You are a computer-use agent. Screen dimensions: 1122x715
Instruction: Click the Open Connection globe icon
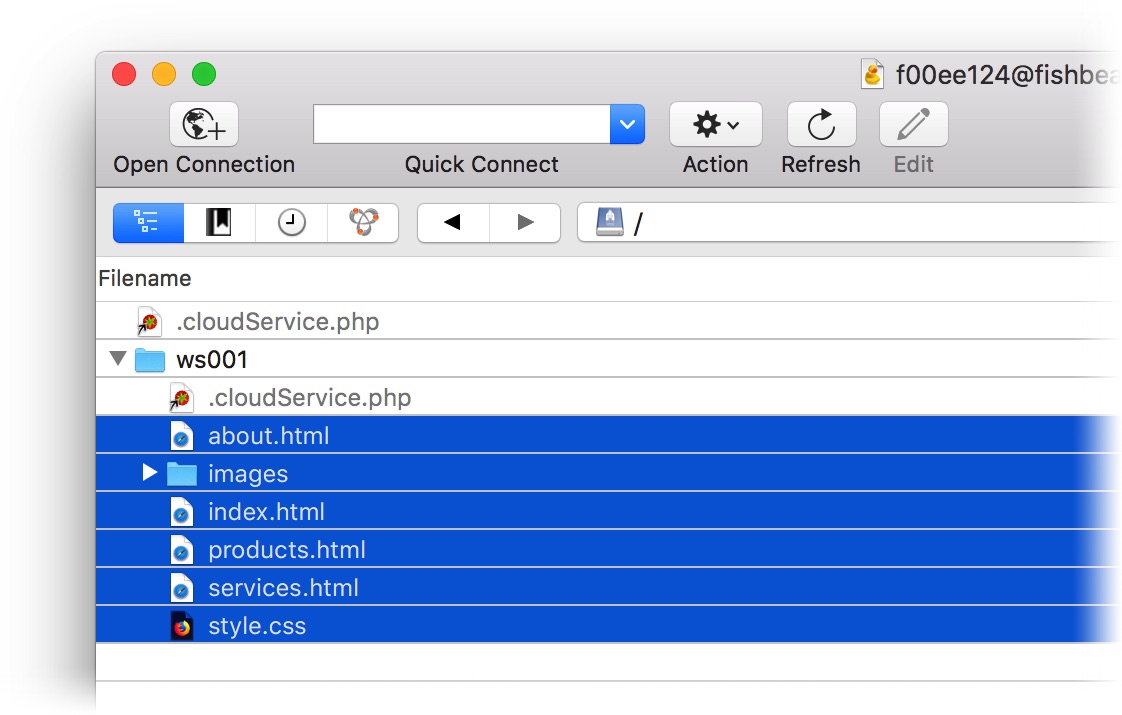coord(204,125)
